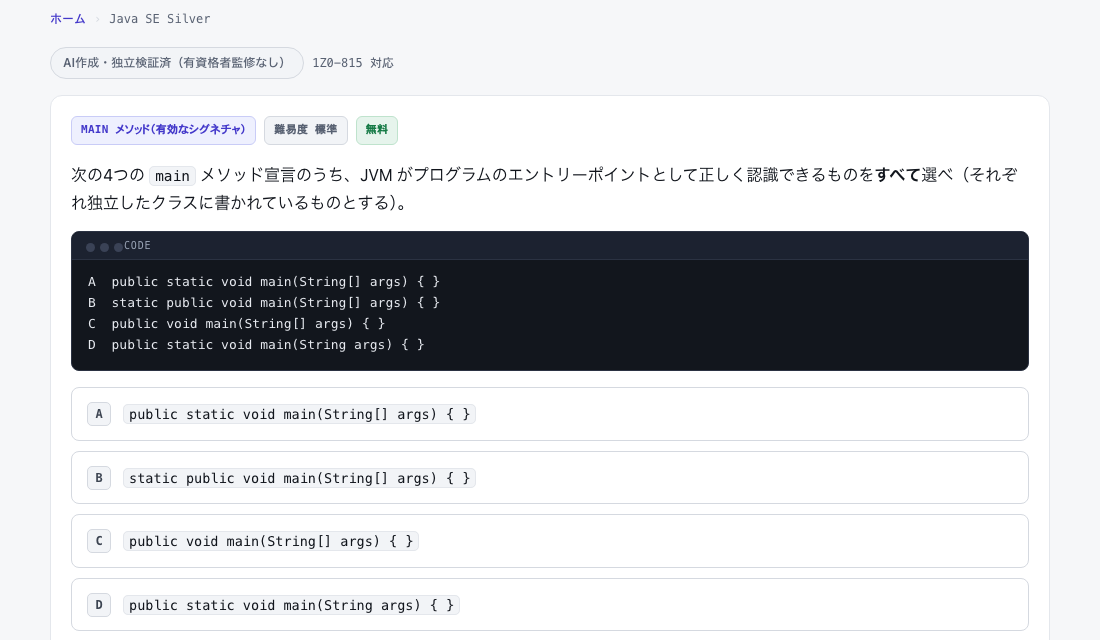The height and width of the screenshot is (640, 1100).
Task: Click code line B in the dark code block
Action: (x=264, y=302)
